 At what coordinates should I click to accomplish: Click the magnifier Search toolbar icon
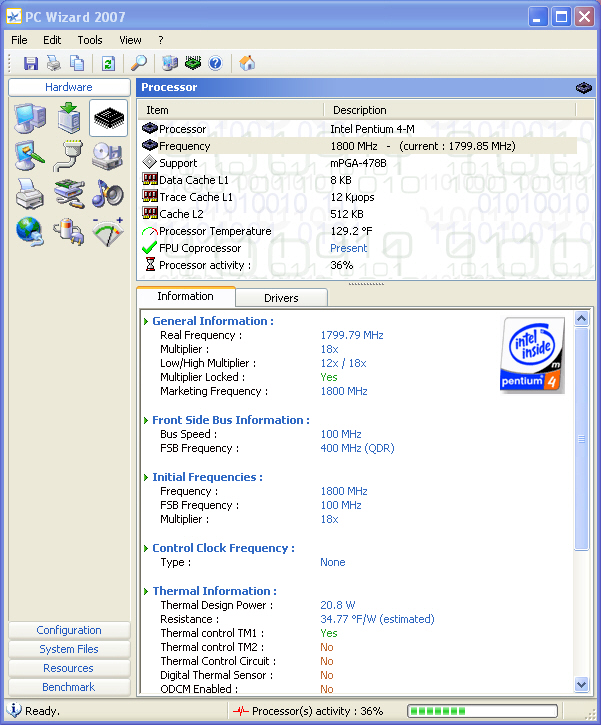click(x=139, y=63)
